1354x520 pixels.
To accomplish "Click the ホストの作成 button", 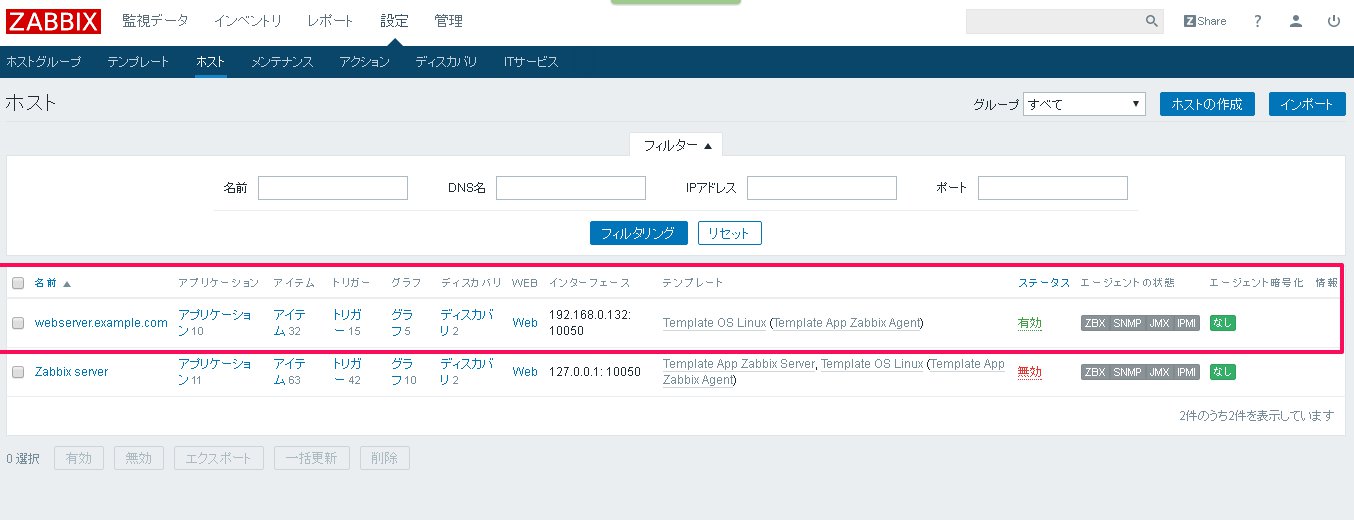I will pos(1207,104).
